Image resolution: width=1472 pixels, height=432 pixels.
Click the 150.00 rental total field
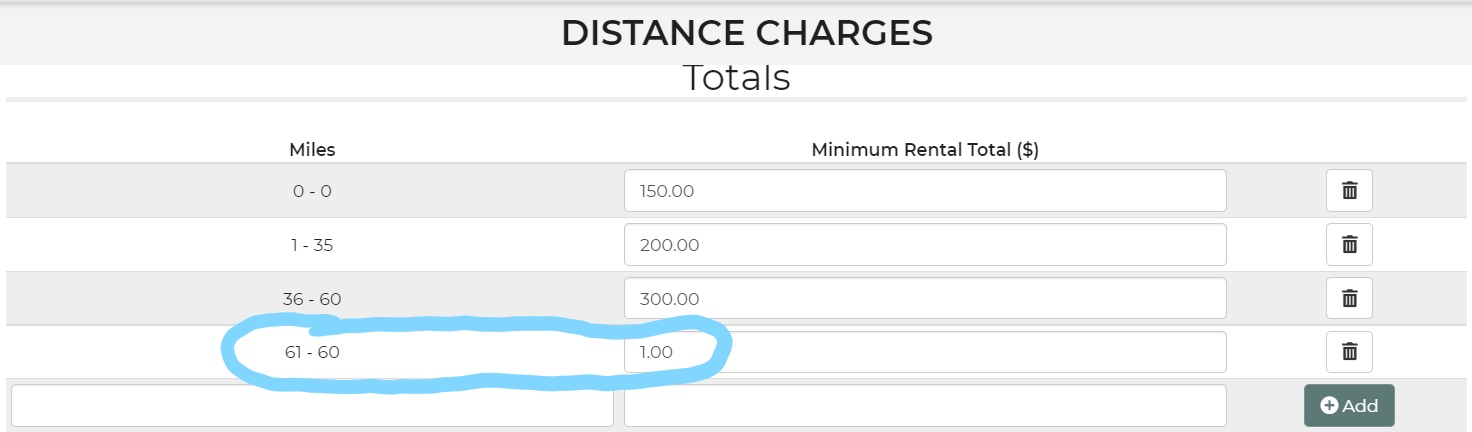click(x=924, y=190)
